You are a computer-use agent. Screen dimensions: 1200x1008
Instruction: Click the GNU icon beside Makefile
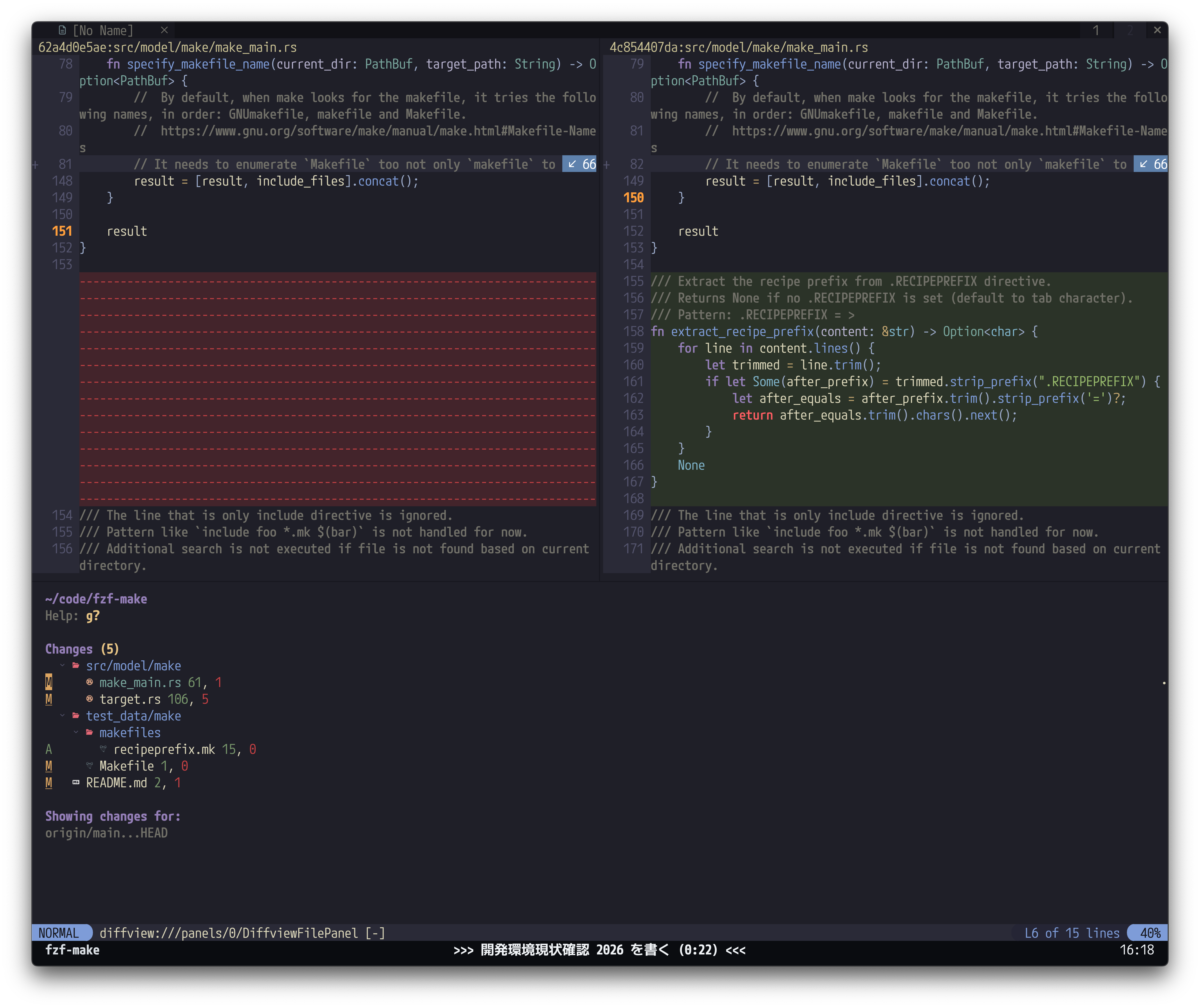pyautogui.click(x=89, y=766)
